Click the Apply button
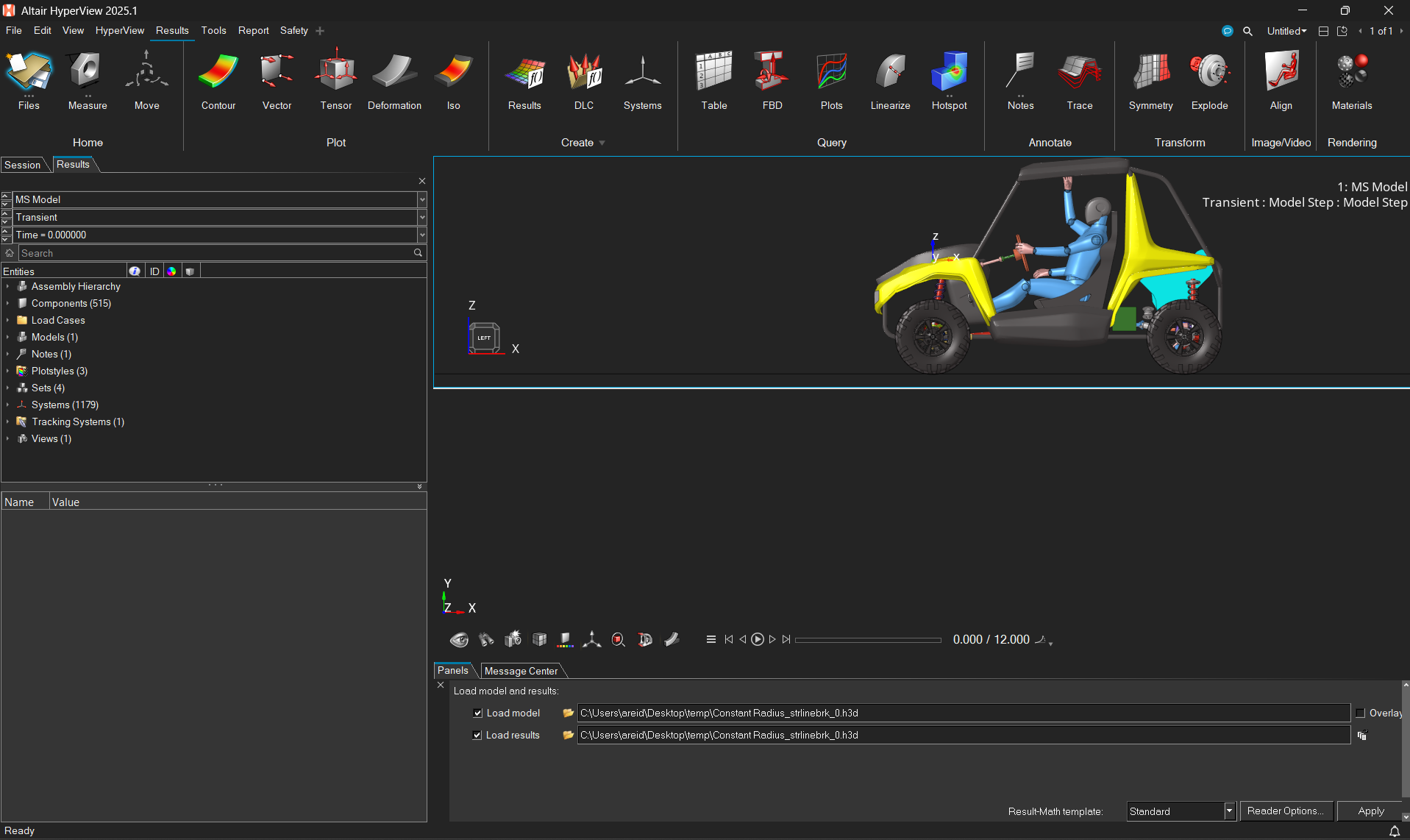This screenshot has width=1410, height=840. [x=1370, y=811]
